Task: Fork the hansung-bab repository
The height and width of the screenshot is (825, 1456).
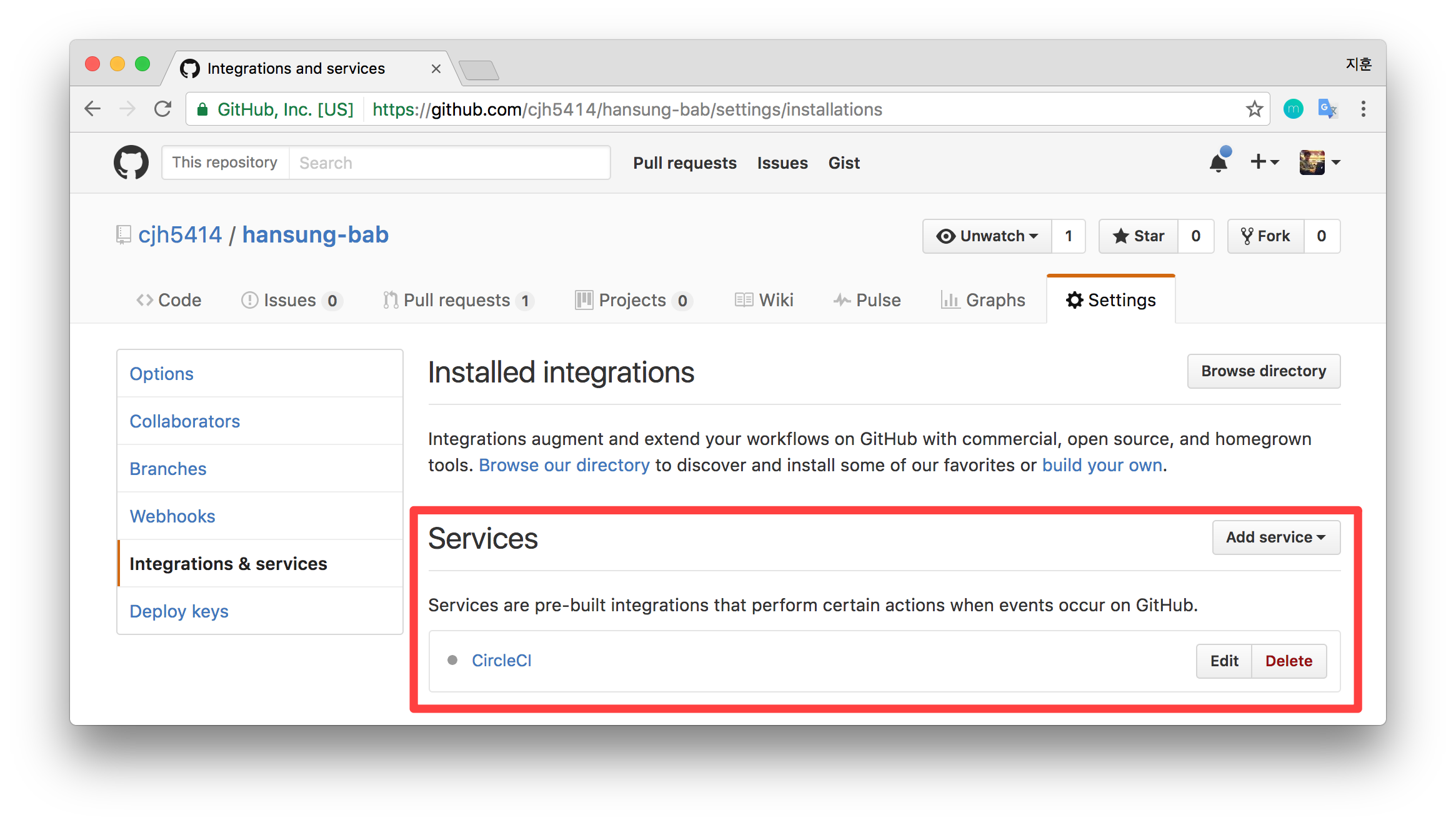Action: [1265, 236]
